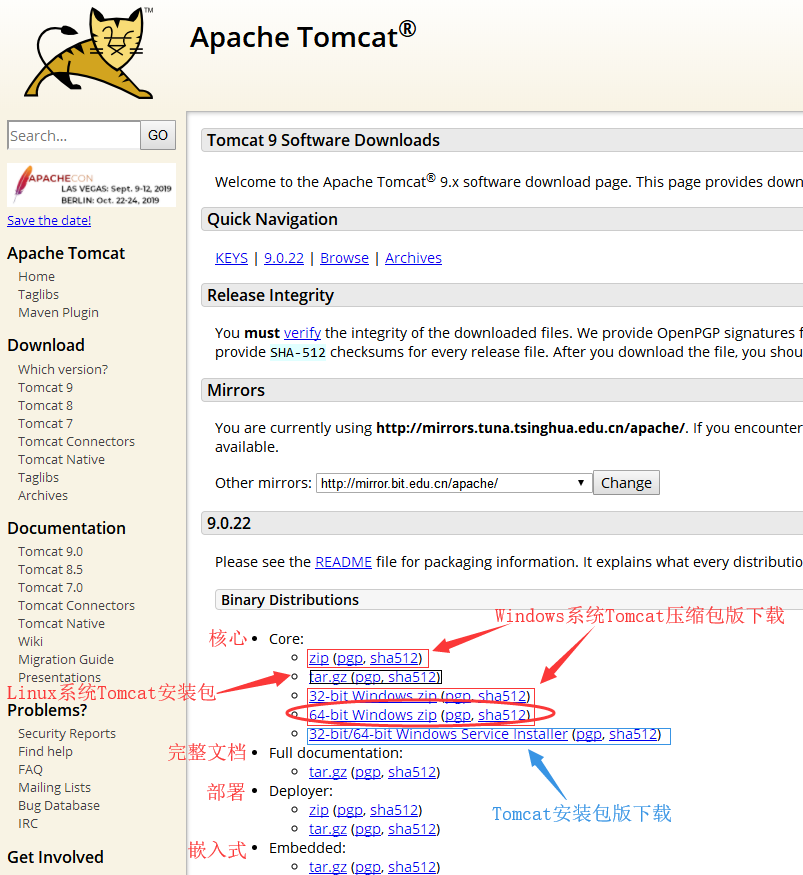This screenshot has height=875, width=803.
Task: Open the README file link
Action: (344, 562)
